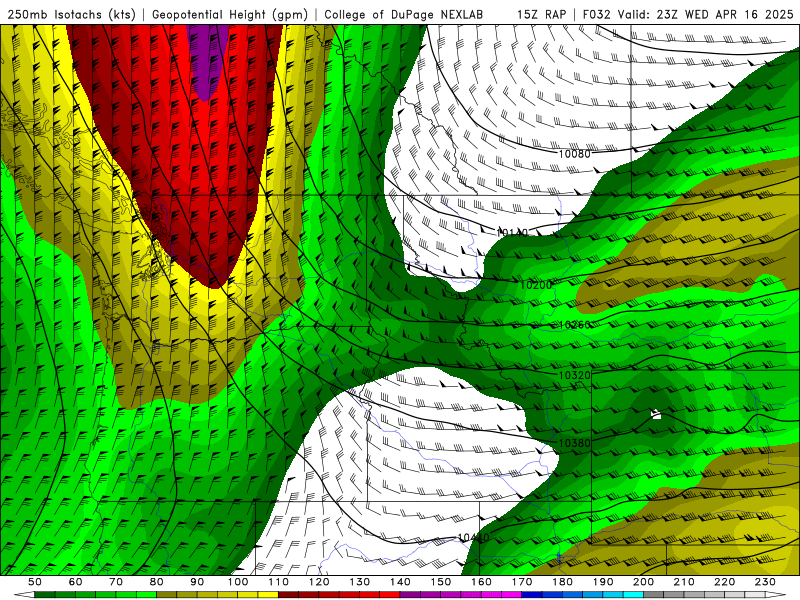Click 'College of DuPage NEXLAB' header text
Screen dimensions: 800x600
[x=404, y=14]
